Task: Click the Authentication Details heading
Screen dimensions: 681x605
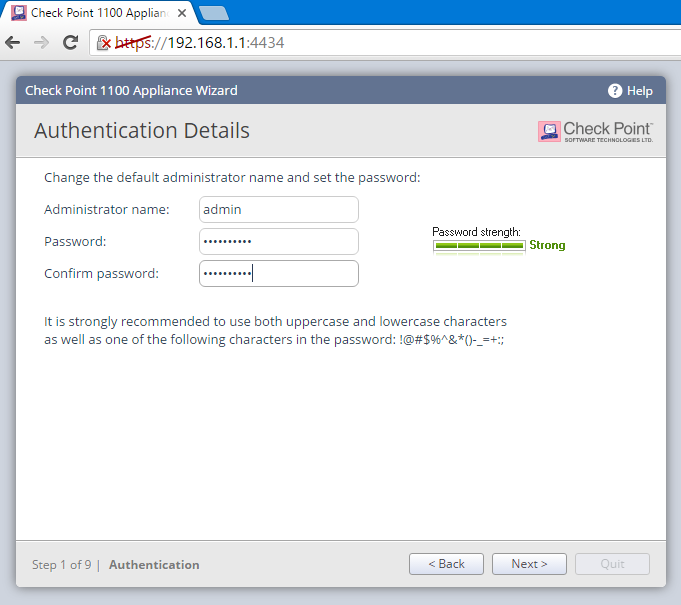Action: click(x=142, y=131)
